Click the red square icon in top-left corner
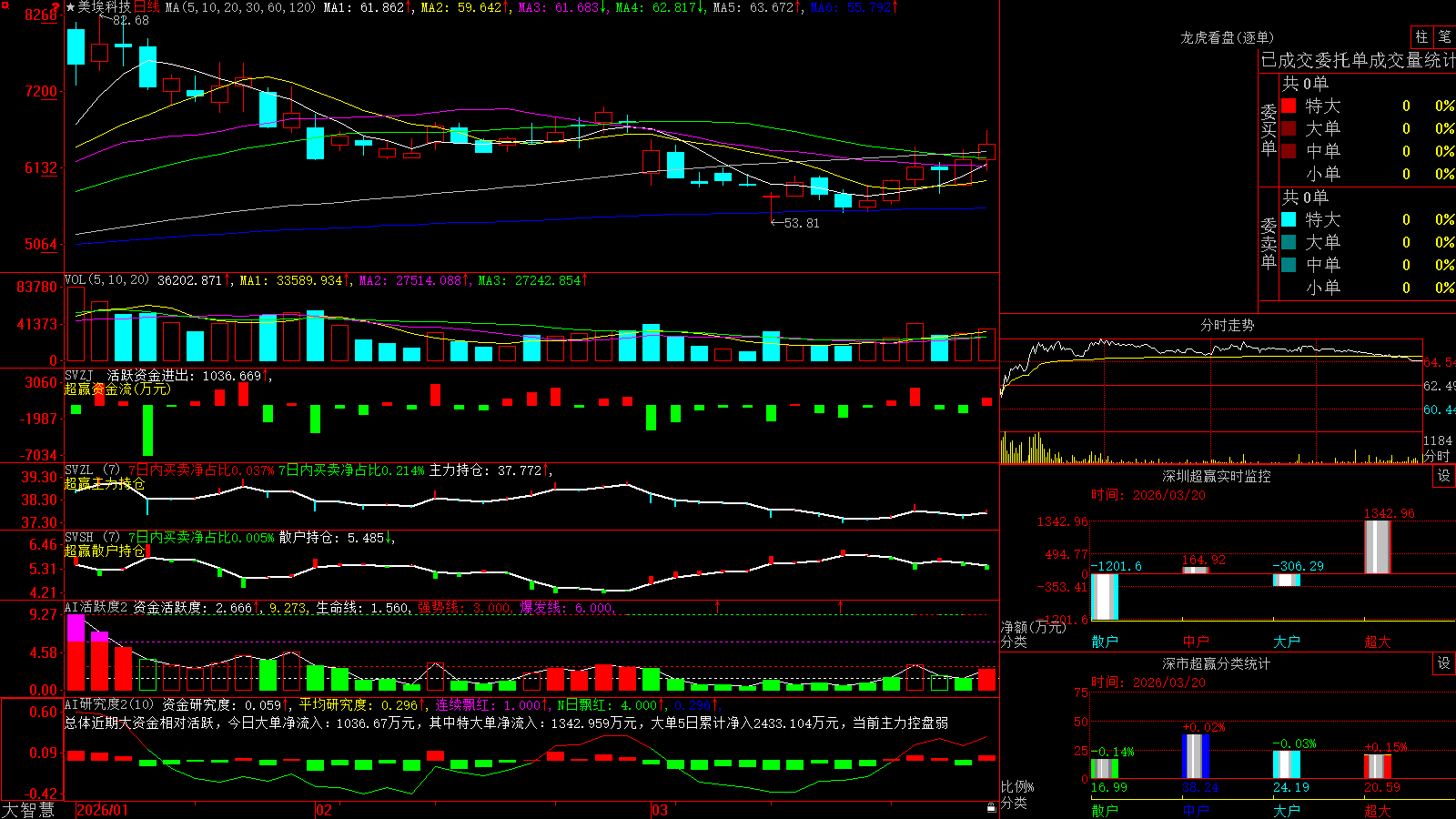Viewport: 1456px width, 819px height. (x=5, y=5)
